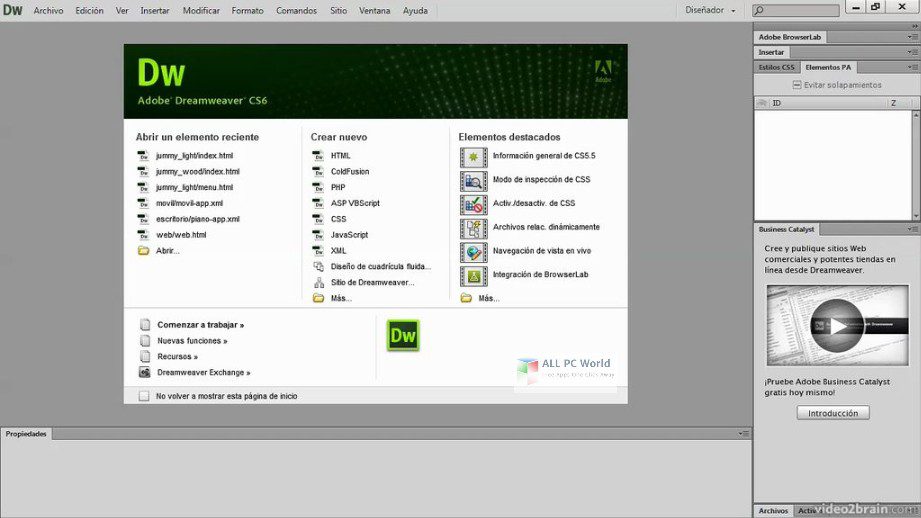This screenshot has height=518, width=921.
Task: Click the Dw application logo in menu bar
Action: (x=12, y=10)
